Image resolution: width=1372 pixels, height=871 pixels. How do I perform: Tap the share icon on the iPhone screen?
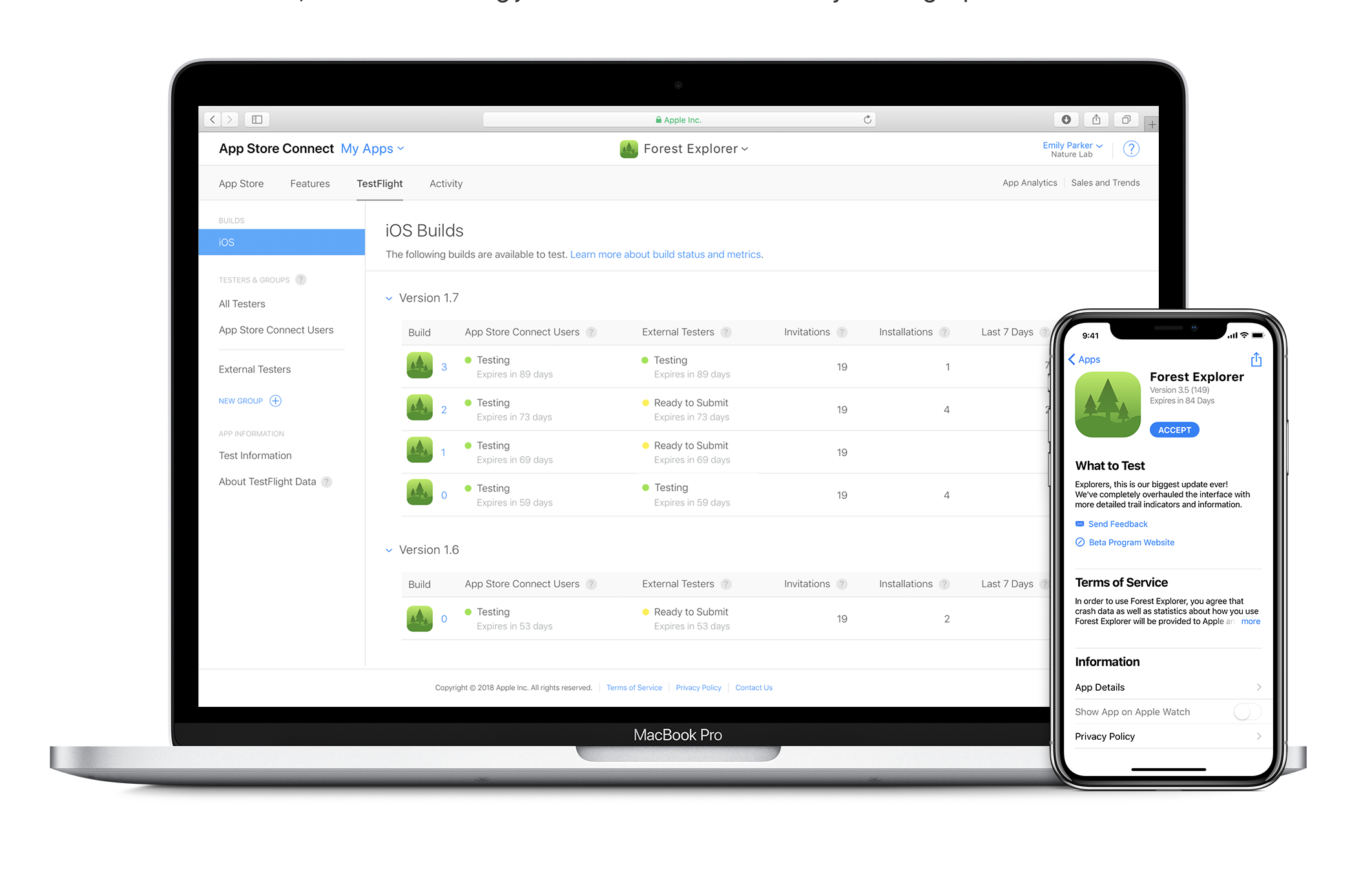click(x=1256, y=359)
